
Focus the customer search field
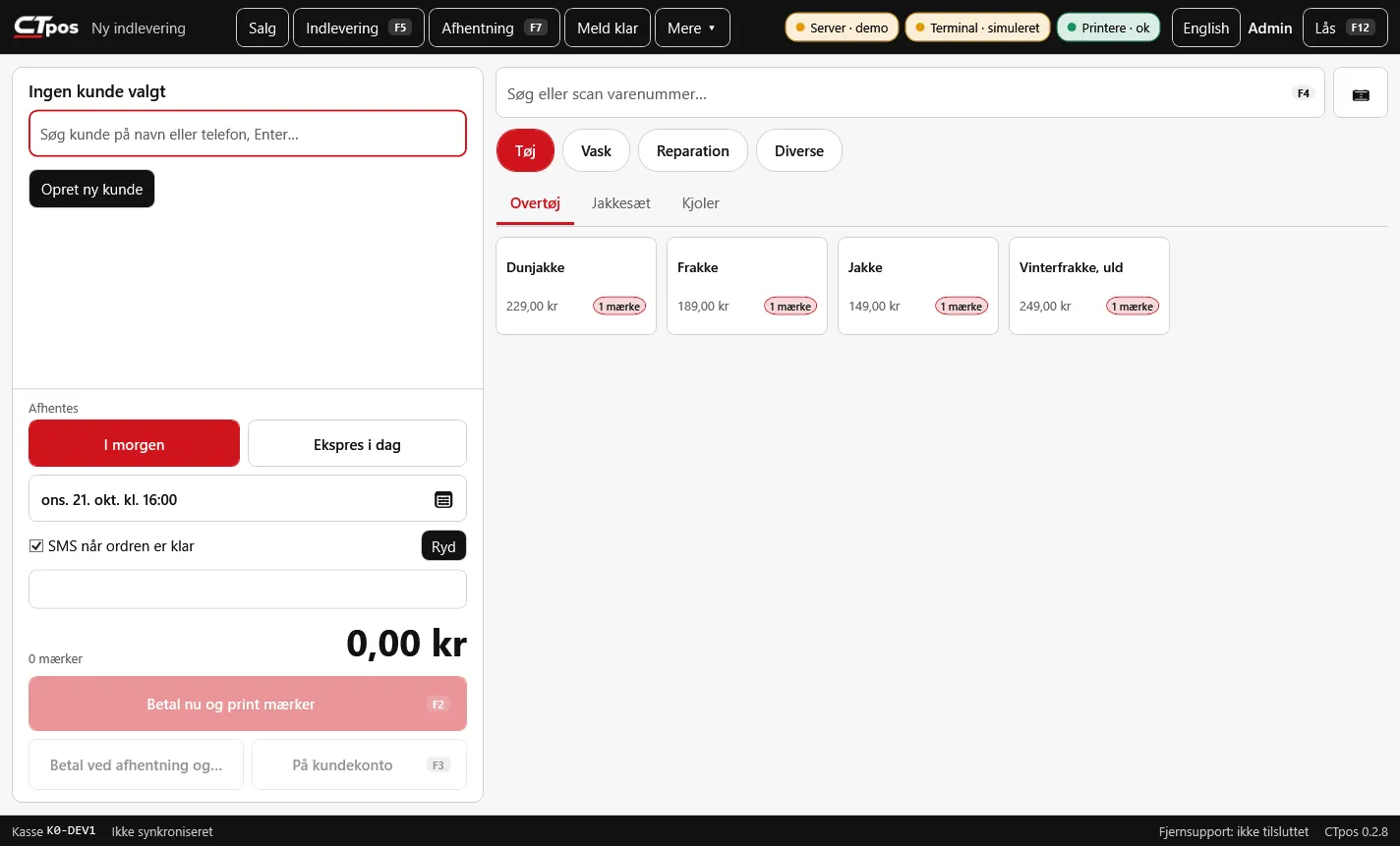tap(248, 134)
